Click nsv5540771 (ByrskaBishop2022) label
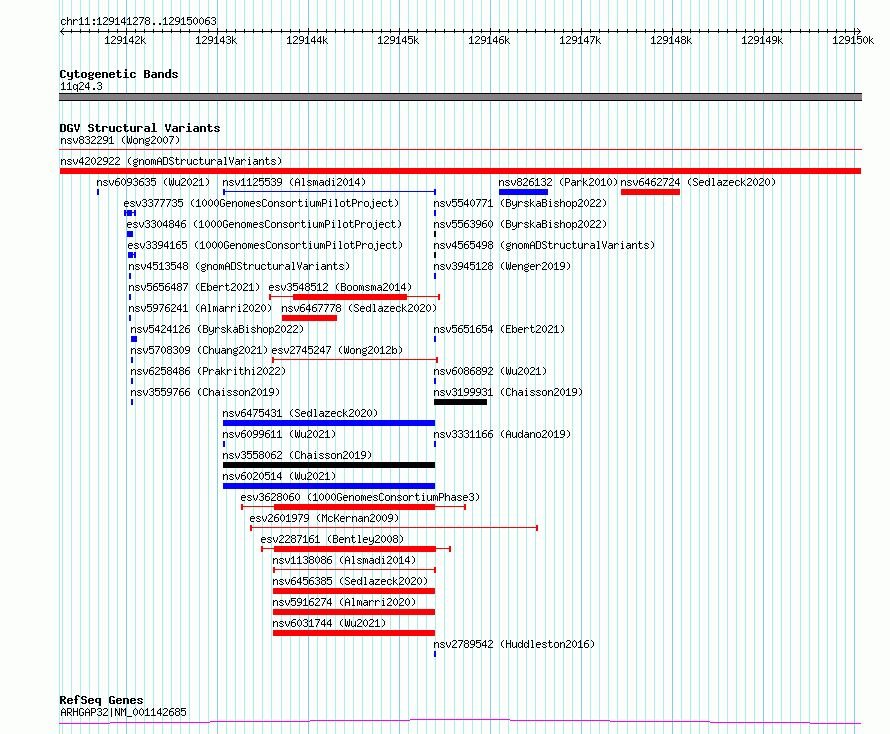Viewport: 890px width, 734px height. [520, 203]
